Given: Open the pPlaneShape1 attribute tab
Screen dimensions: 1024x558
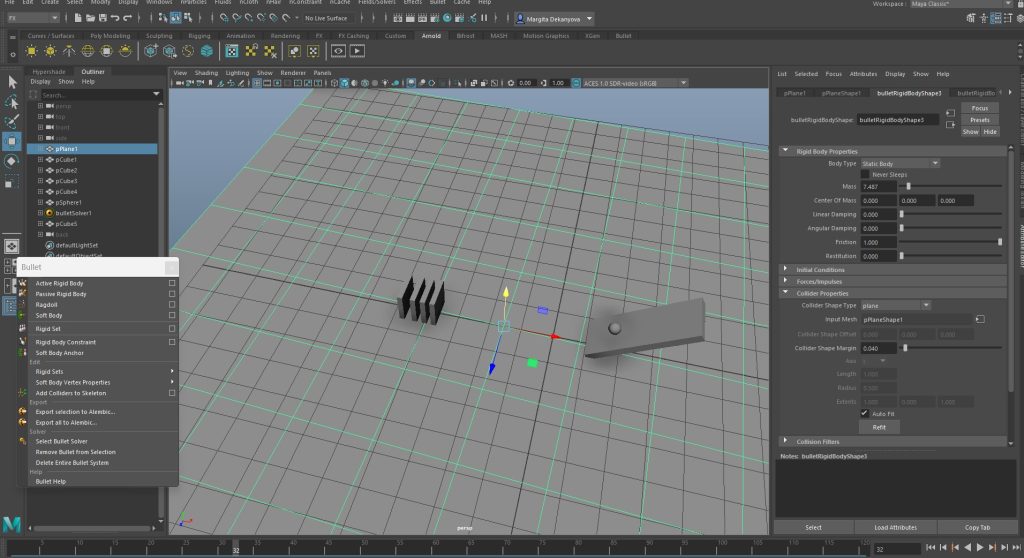Looking at the screenshot, I should pyautogui.click(x=840, y=93).
